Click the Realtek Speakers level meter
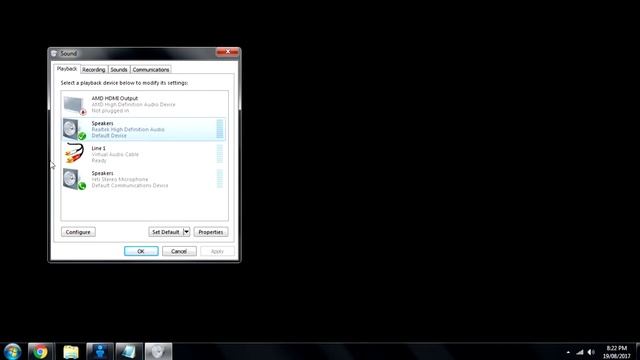The image size is (640, 360). (220, 129)
